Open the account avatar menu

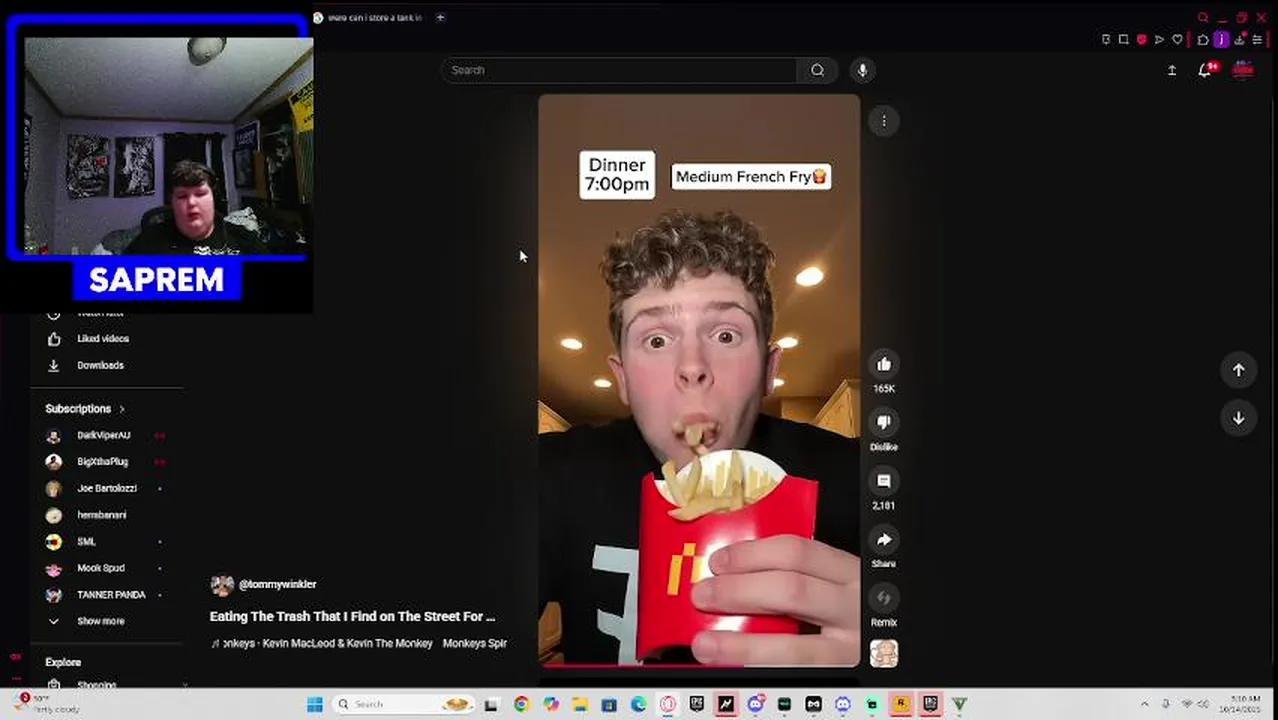click(x=1243, y=70)
